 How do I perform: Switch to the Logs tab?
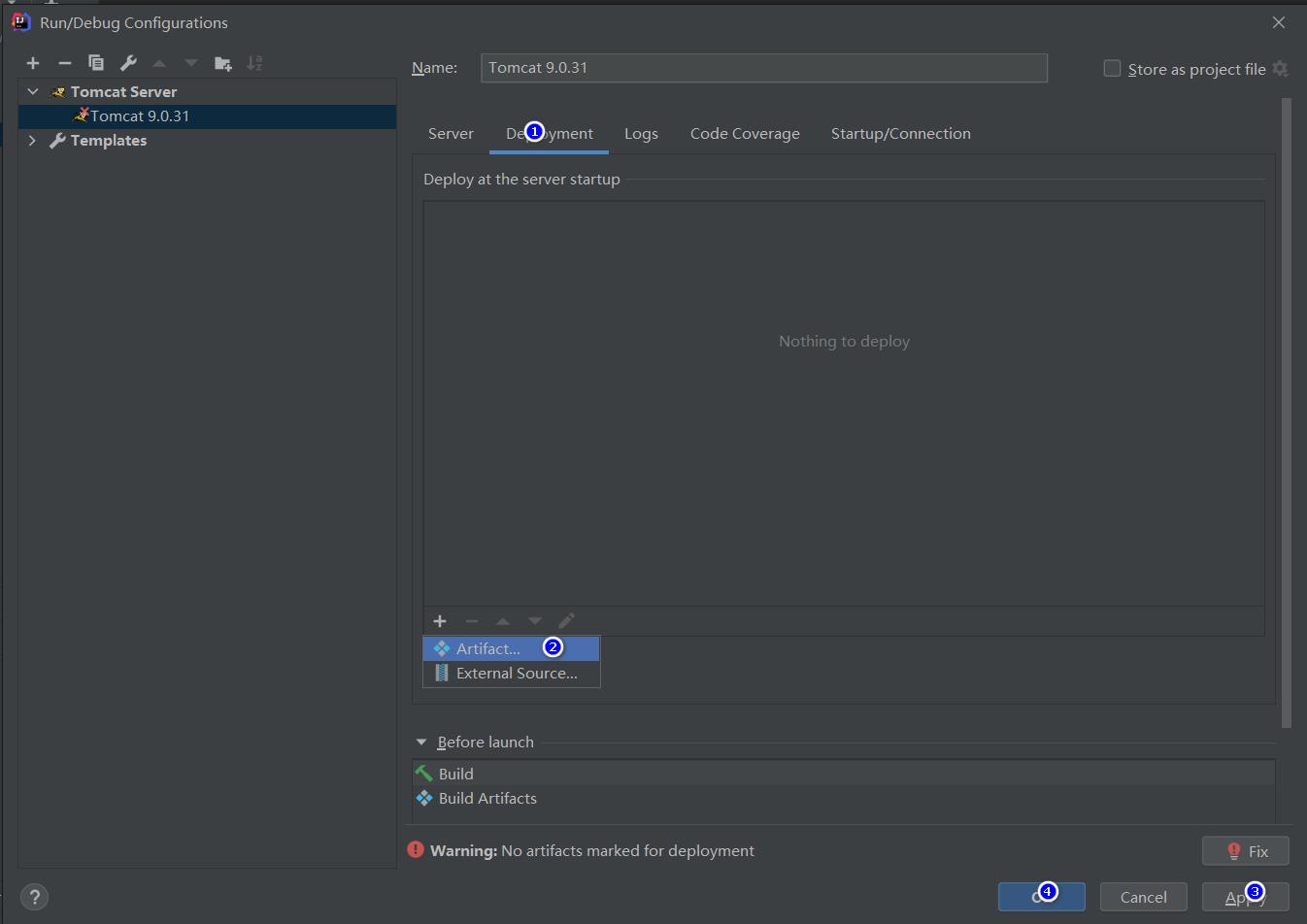click(x=641, y=134)
